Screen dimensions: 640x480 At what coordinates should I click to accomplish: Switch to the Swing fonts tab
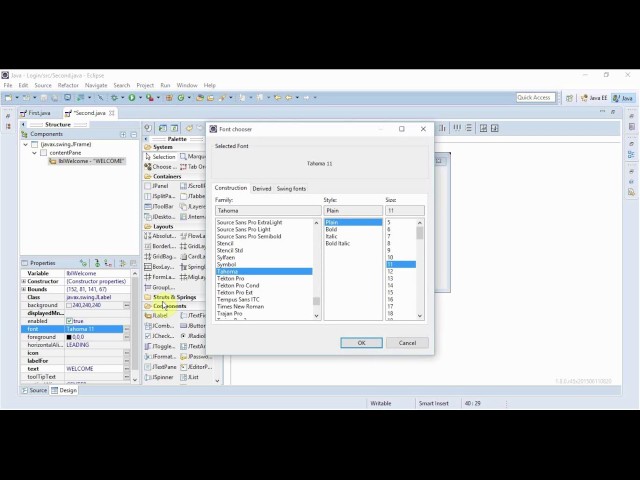pos(291,189)
